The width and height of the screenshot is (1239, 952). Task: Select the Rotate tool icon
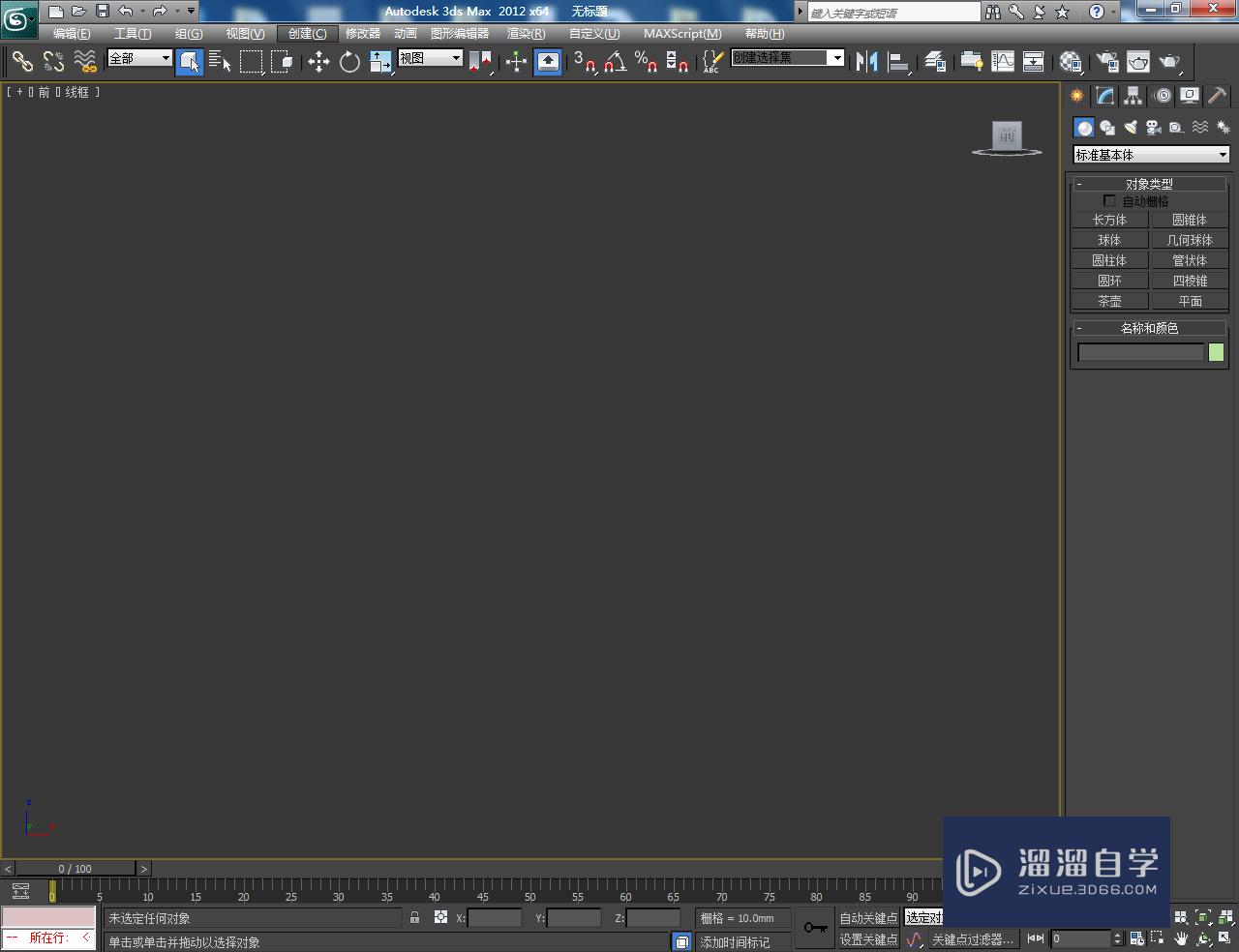(349, 62)
